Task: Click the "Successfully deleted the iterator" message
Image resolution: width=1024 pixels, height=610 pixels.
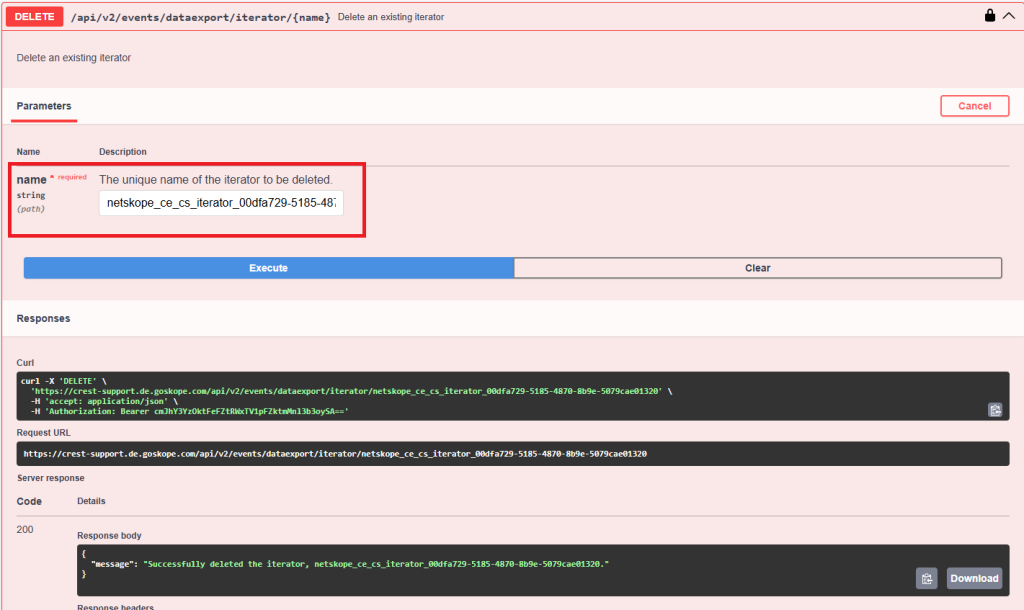Action: point(377,564)
